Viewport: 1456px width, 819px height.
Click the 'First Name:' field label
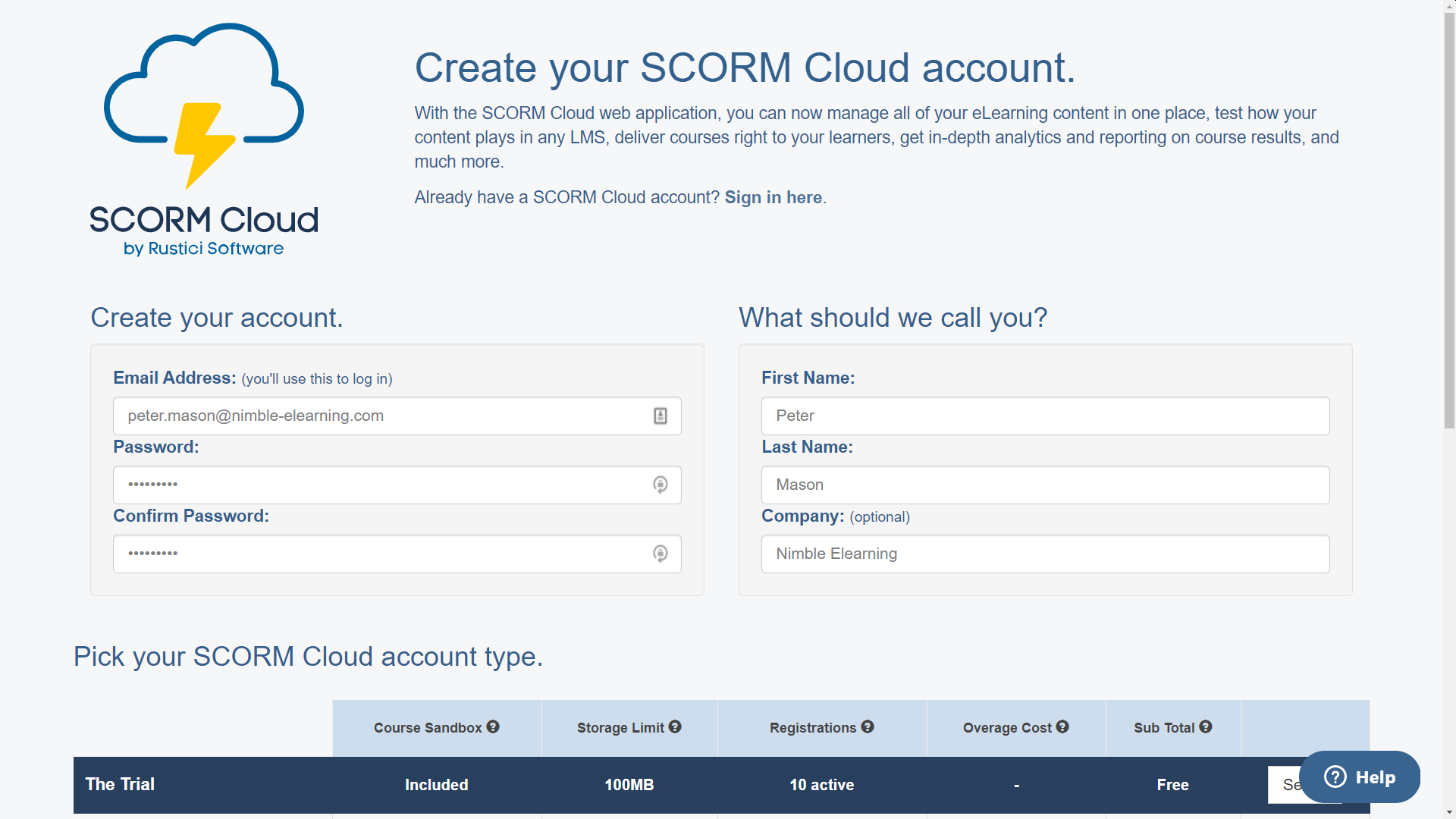[x=808, y=378]
